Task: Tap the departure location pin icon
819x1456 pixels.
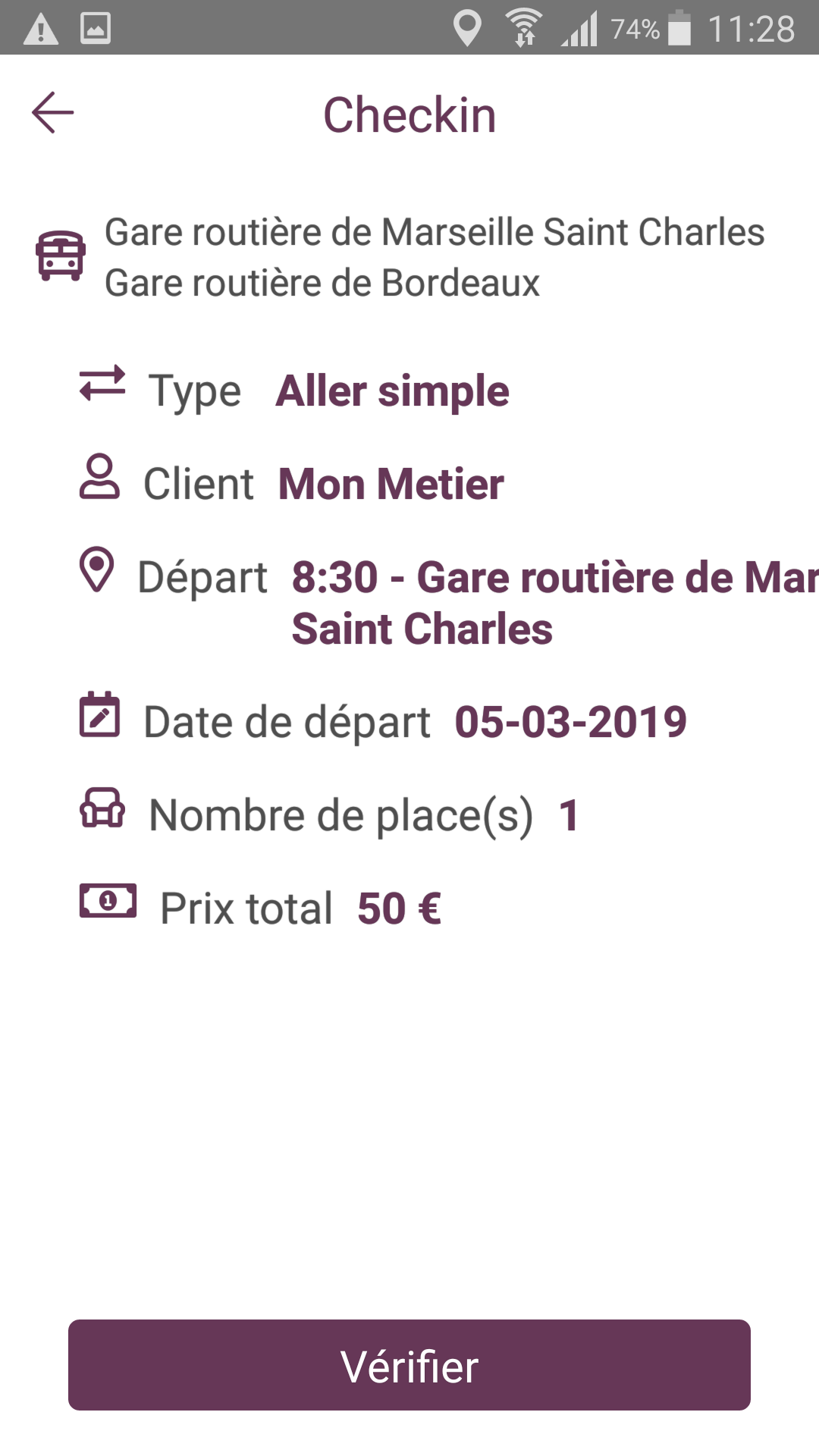Action: tap(97, 570)
